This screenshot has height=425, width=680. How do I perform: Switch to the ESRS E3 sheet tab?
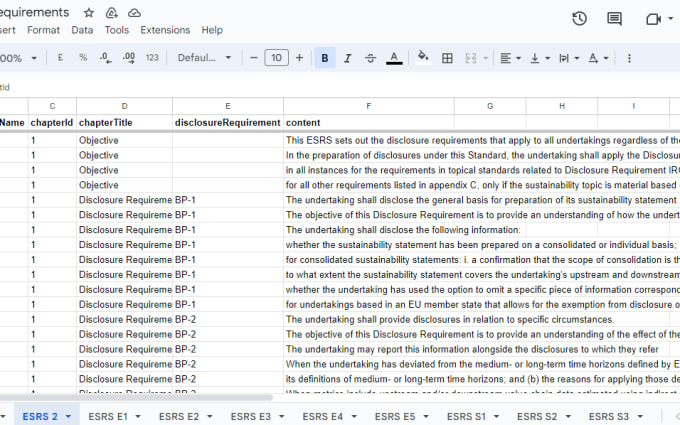[x=251, y=416]
